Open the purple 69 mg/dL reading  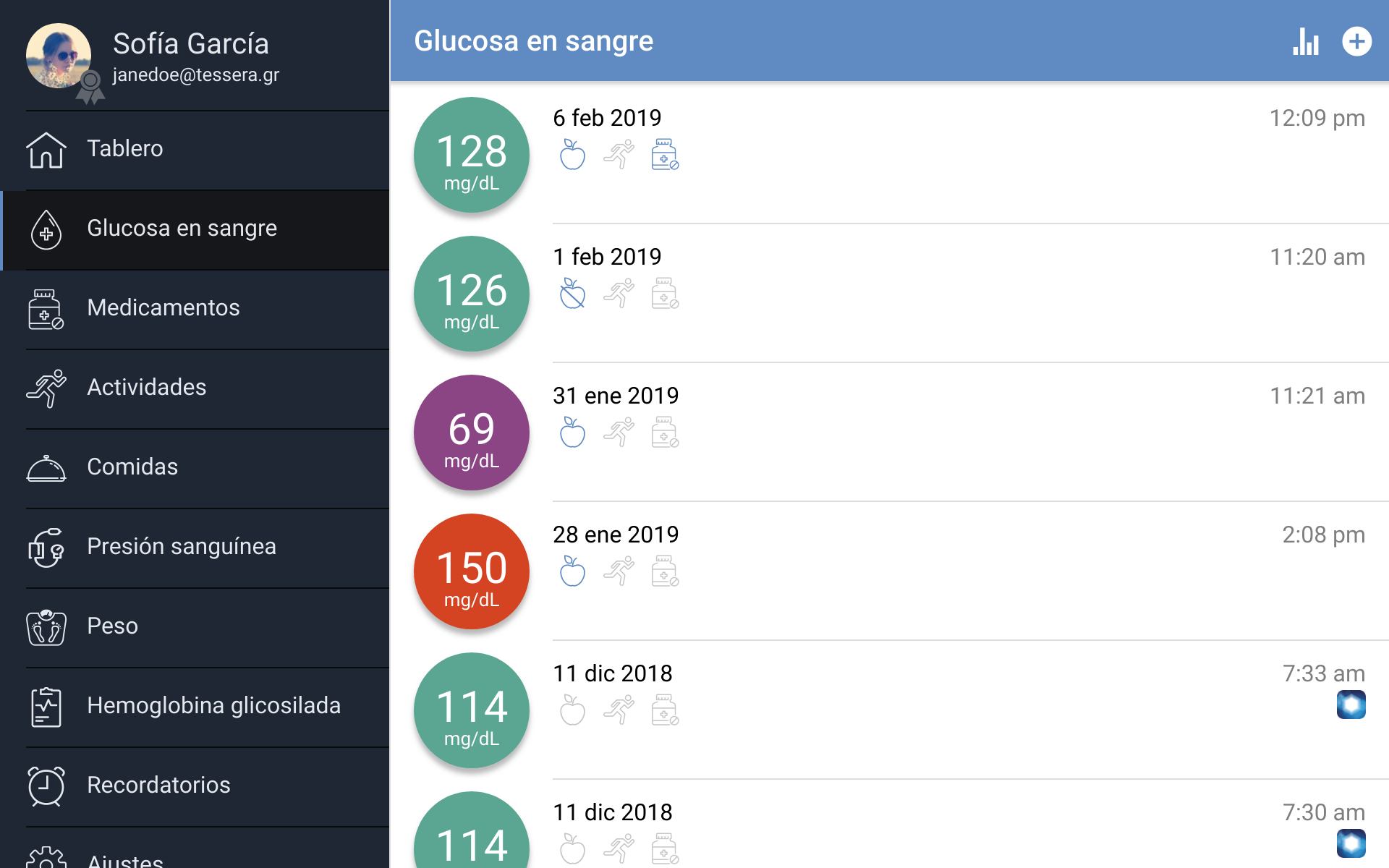pyautogui.click(x=472, y=433)
